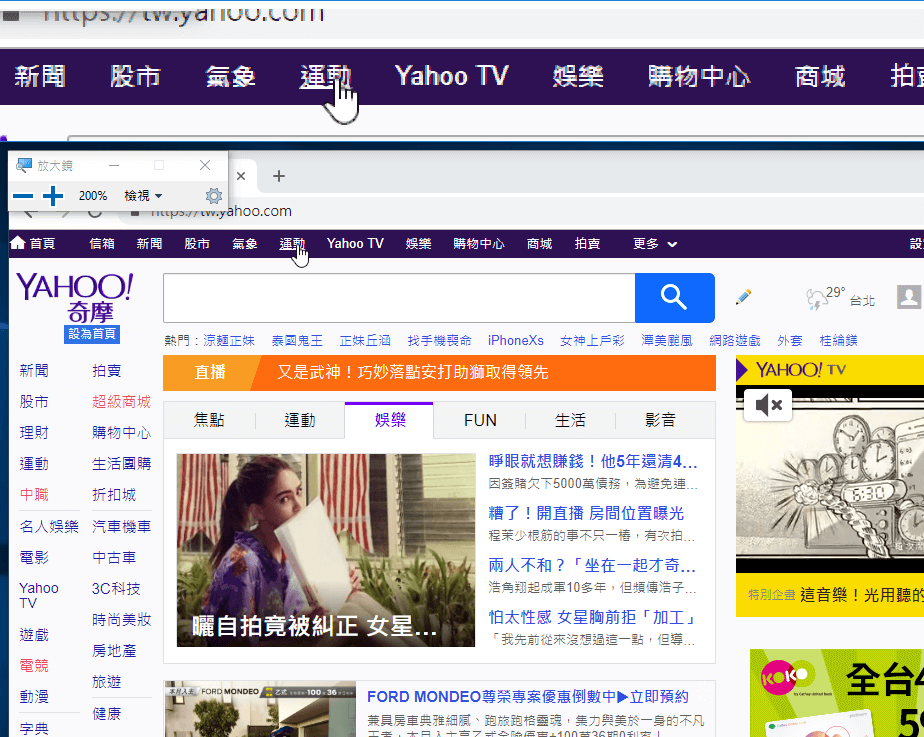Open 3C科技 in left sidebar
The height and width of the screenshot is (737, 924).
tap(116, 589)
